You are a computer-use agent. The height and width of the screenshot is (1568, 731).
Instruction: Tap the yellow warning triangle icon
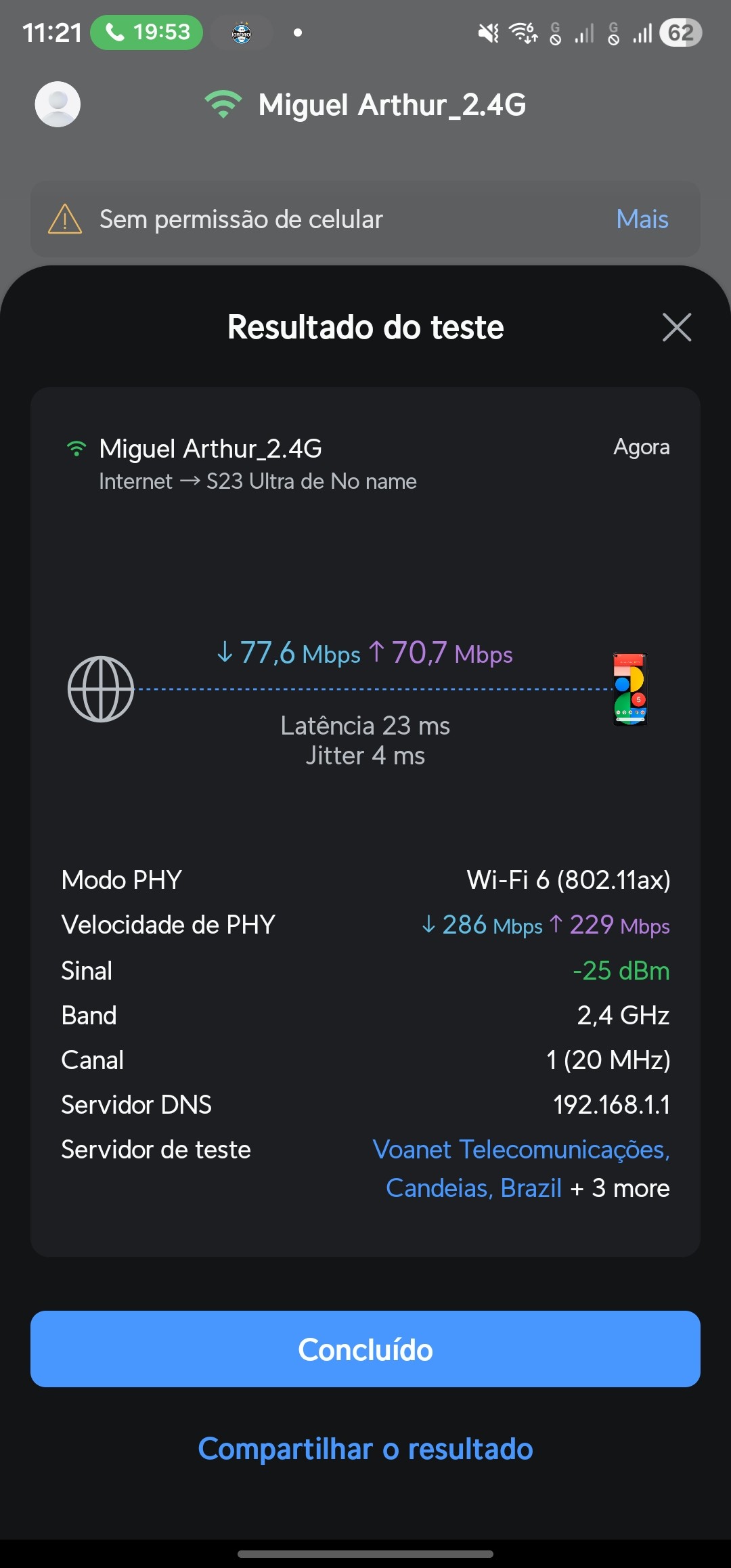(65, 219)
